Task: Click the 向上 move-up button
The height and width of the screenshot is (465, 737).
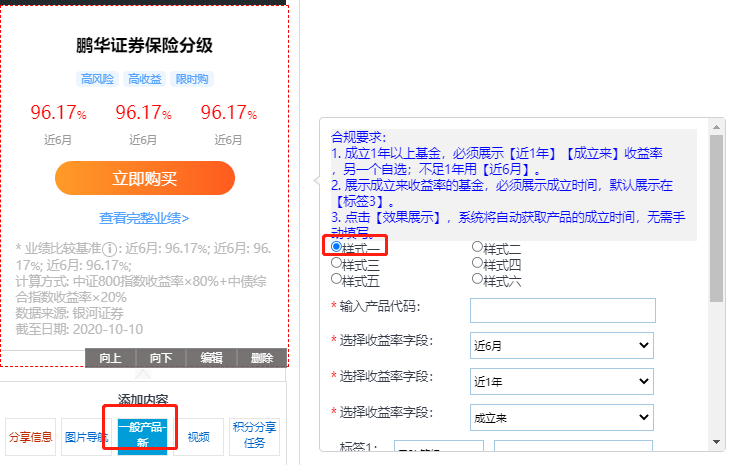Action: click(110, 358)
